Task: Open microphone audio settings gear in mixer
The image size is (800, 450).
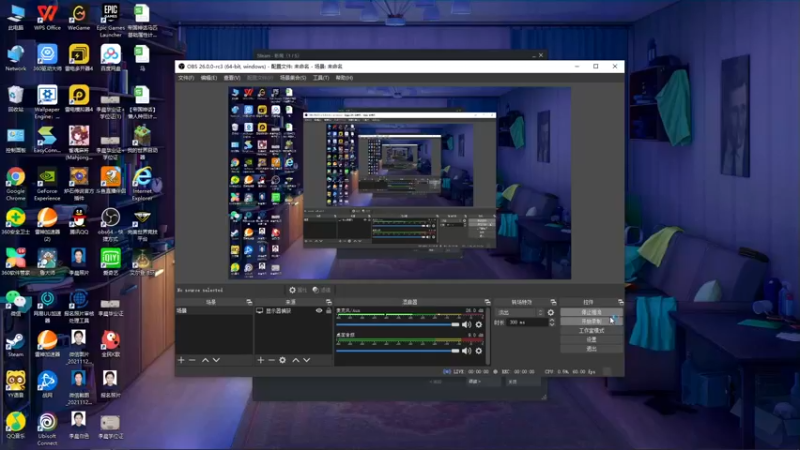Action: point(479,324)
